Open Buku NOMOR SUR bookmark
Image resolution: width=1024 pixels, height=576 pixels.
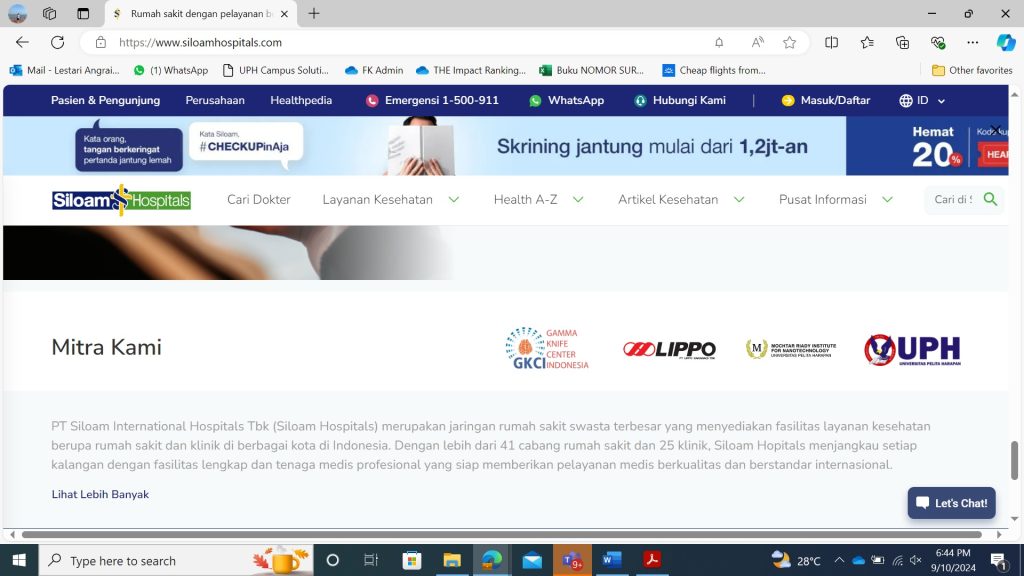(591, 70)
